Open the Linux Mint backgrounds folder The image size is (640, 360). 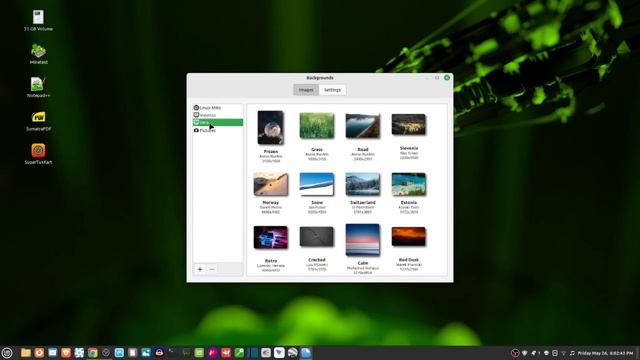[x=218, y=108]
